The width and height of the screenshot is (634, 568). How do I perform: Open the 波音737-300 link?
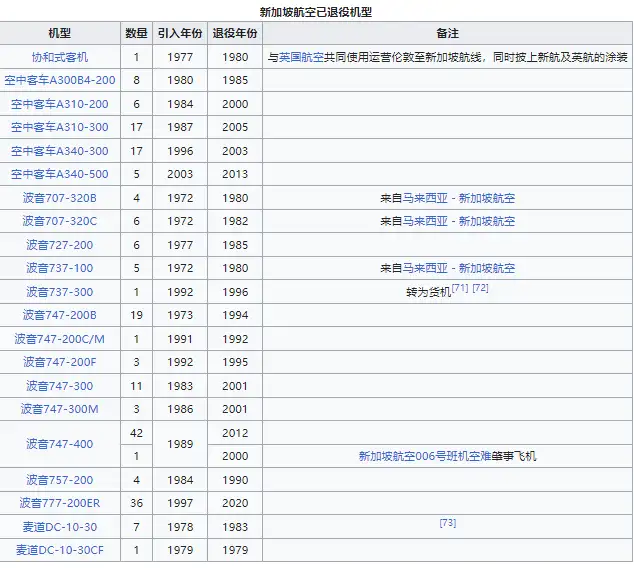[59, 291]
